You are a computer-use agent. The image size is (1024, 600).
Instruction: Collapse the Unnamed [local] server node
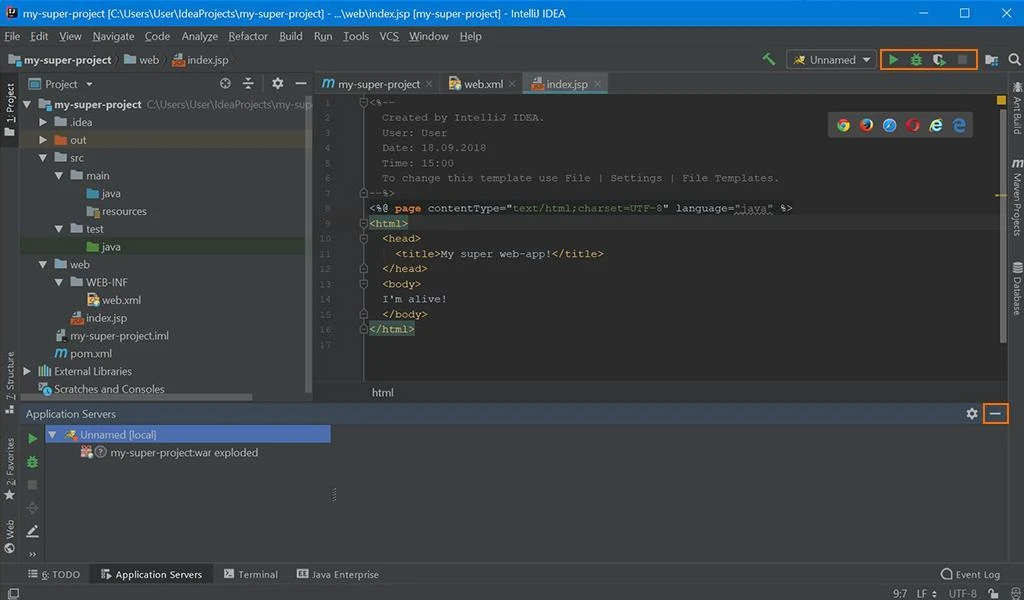[x=52, y=435]
